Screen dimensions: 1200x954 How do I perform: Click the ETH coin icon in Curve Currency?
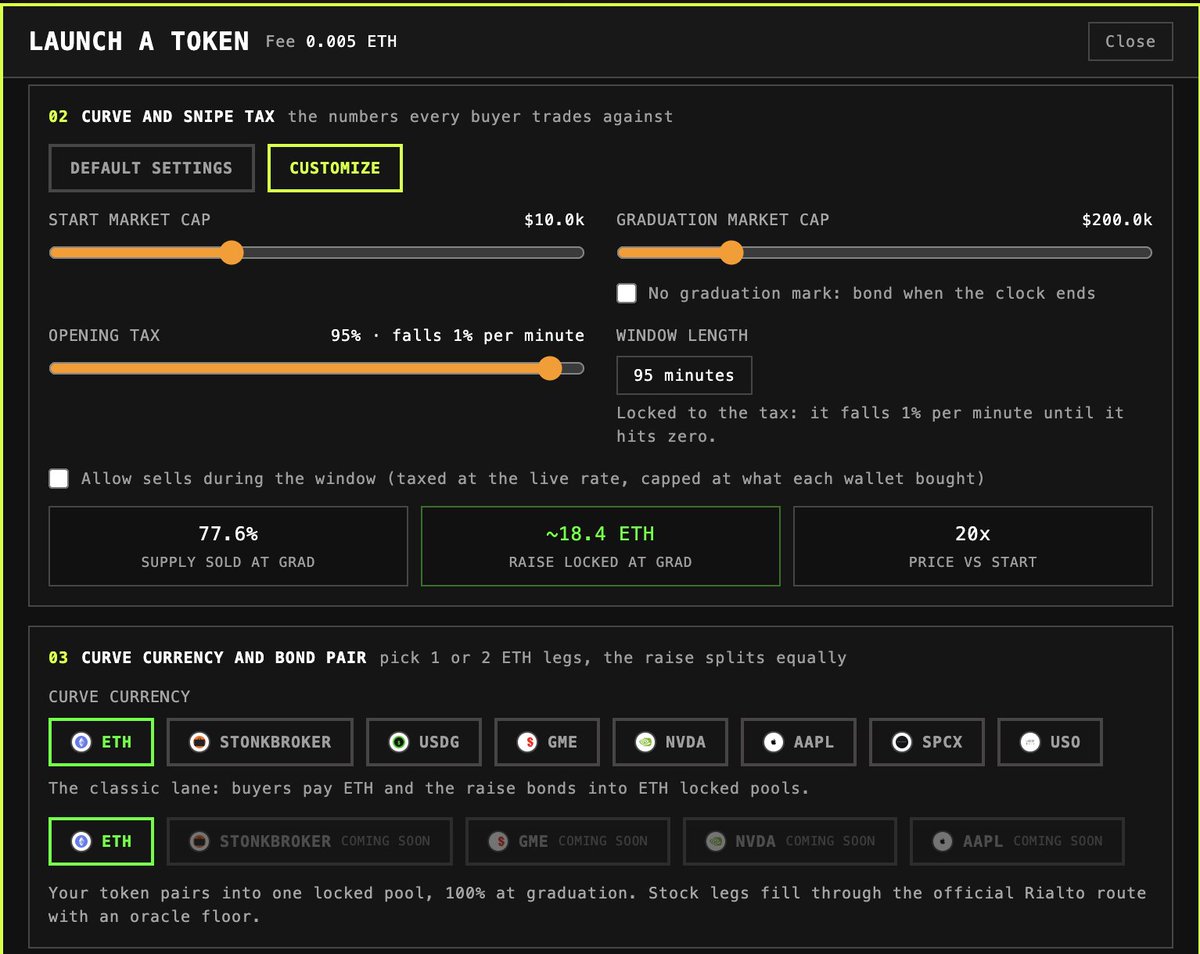81,742
